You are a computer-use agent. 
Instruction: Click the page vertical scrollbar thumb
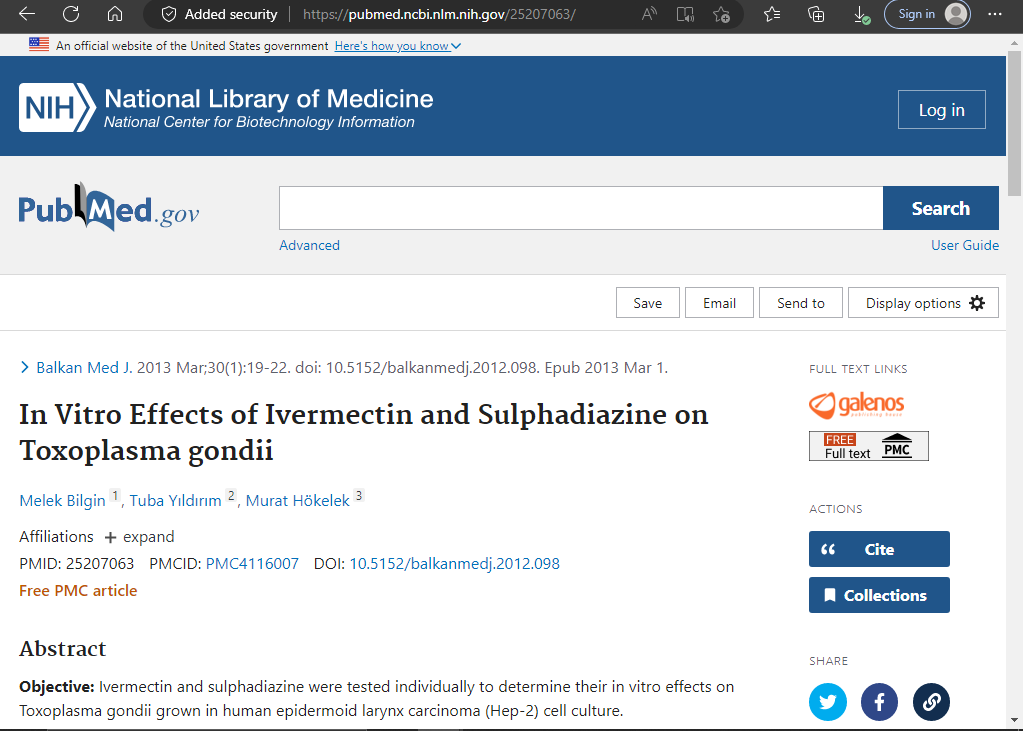coord(1015,123)
